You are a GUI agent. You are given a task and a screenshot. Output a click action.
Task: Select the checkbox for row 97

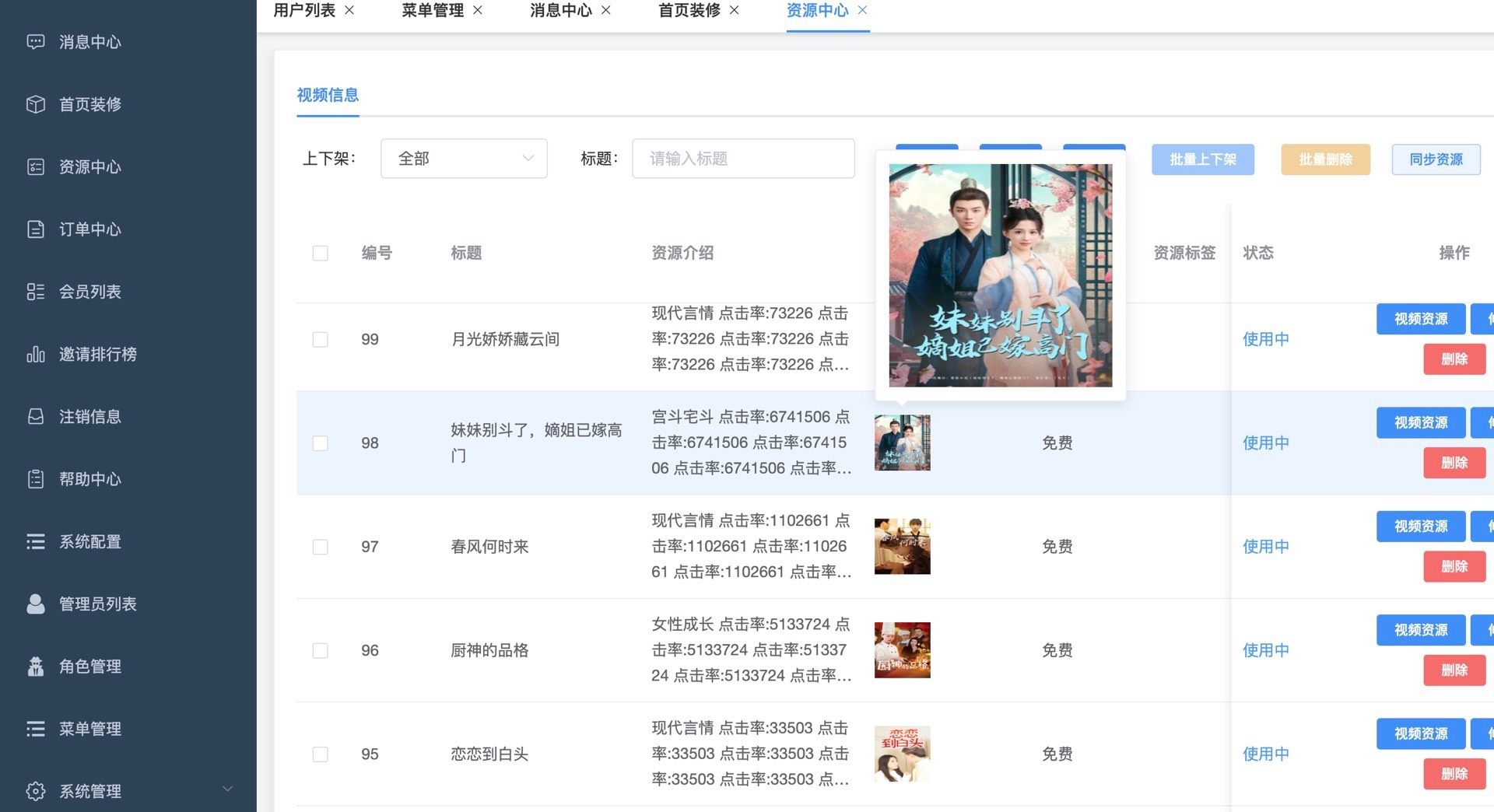(320, 547)
